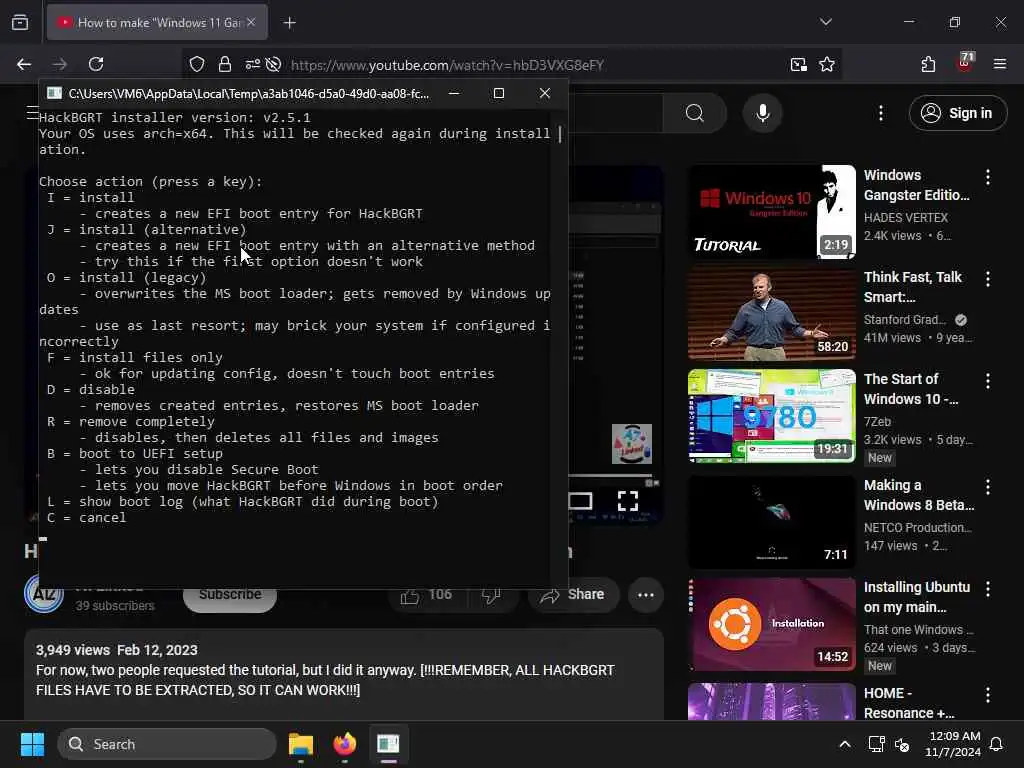Viewport: 1024px width, 768px height.
Task: Like the video with 106 likes
Action: [426, 595]
